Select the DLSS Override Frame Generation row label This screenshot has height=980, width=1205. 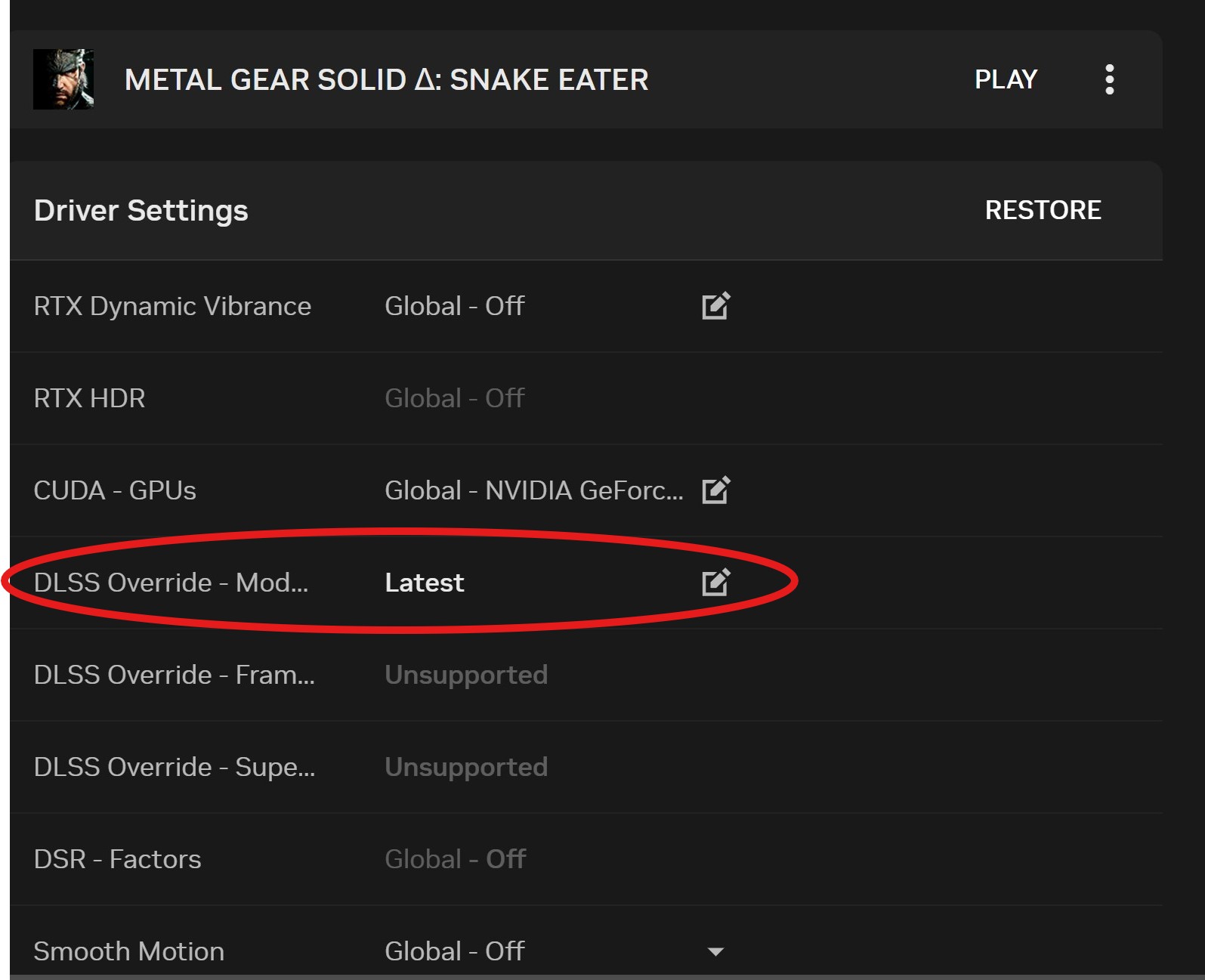[174, 675]
